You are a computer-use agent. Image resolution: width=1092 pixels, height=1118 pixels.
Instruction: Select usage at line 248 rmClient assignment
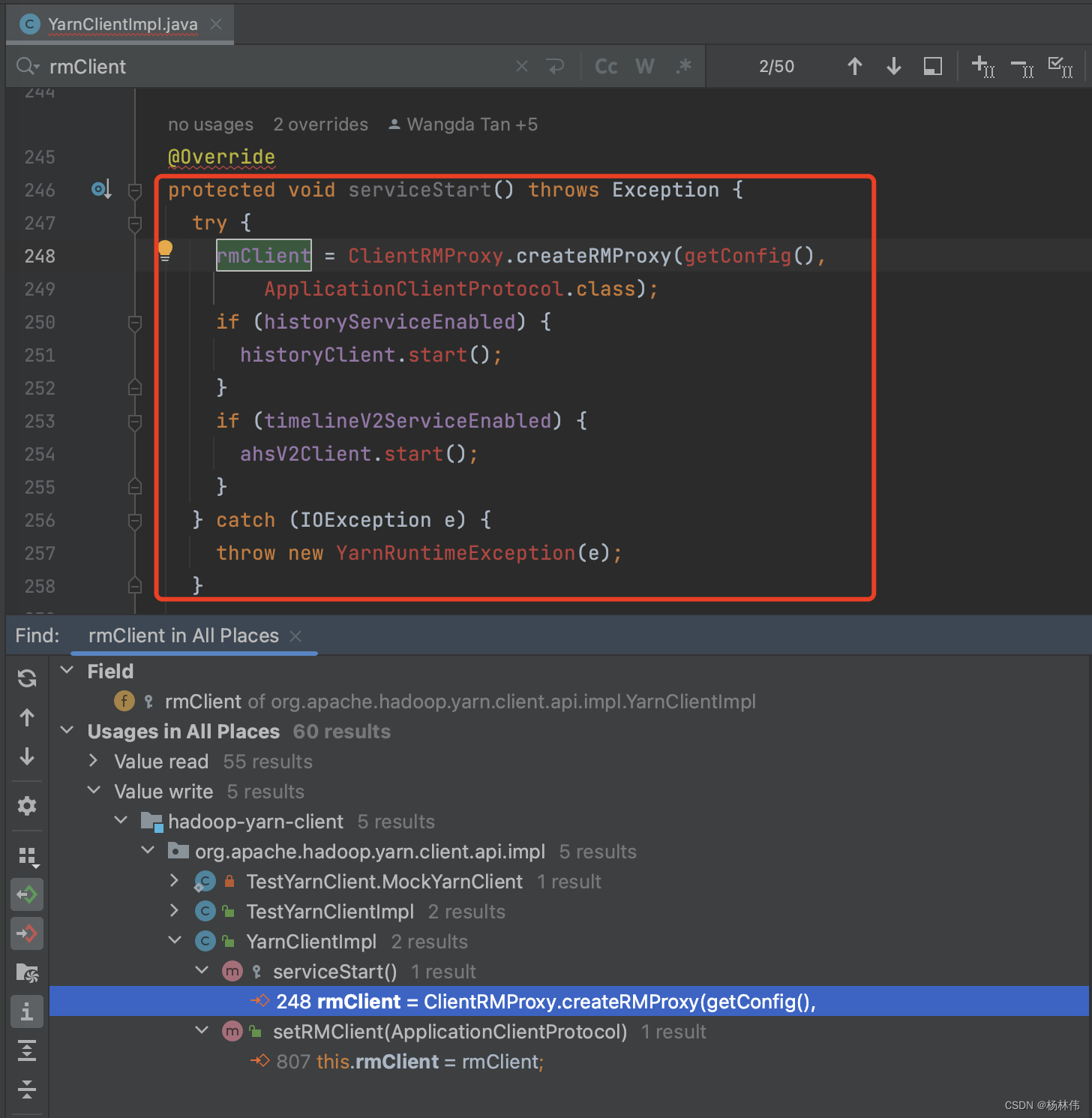[568, 1002]
